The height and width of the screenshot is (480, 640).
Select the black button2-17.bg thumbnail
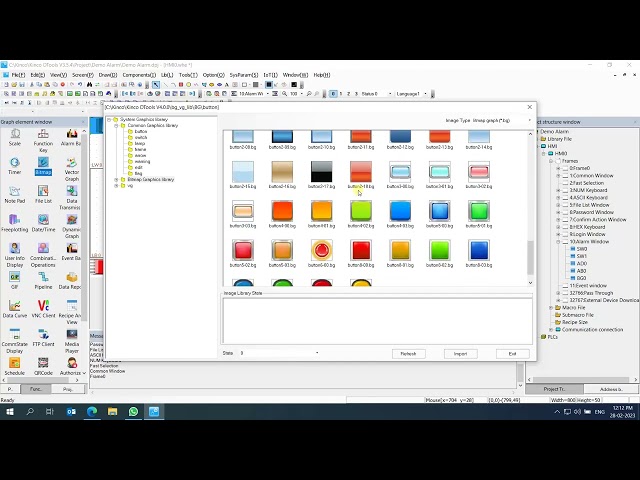click(x=322, y=172)
